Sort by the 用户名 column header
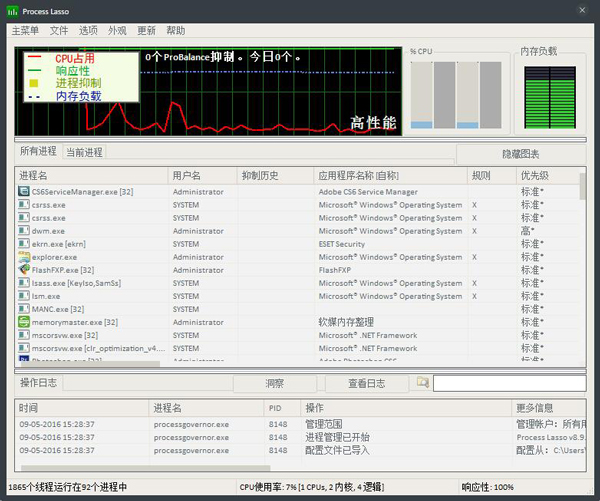This screenshot has height=501, width=600. coord(202,176)
